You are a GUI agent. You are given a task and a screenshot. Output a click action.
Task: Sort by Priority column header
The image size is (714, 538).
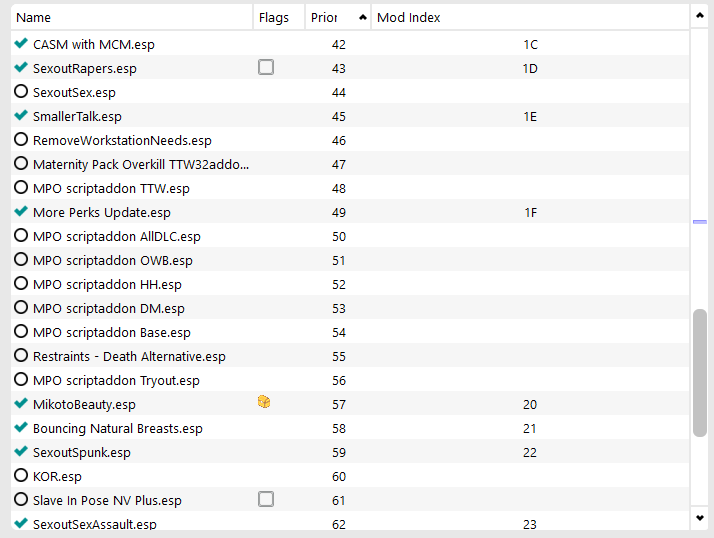click(x=338, y=17)
